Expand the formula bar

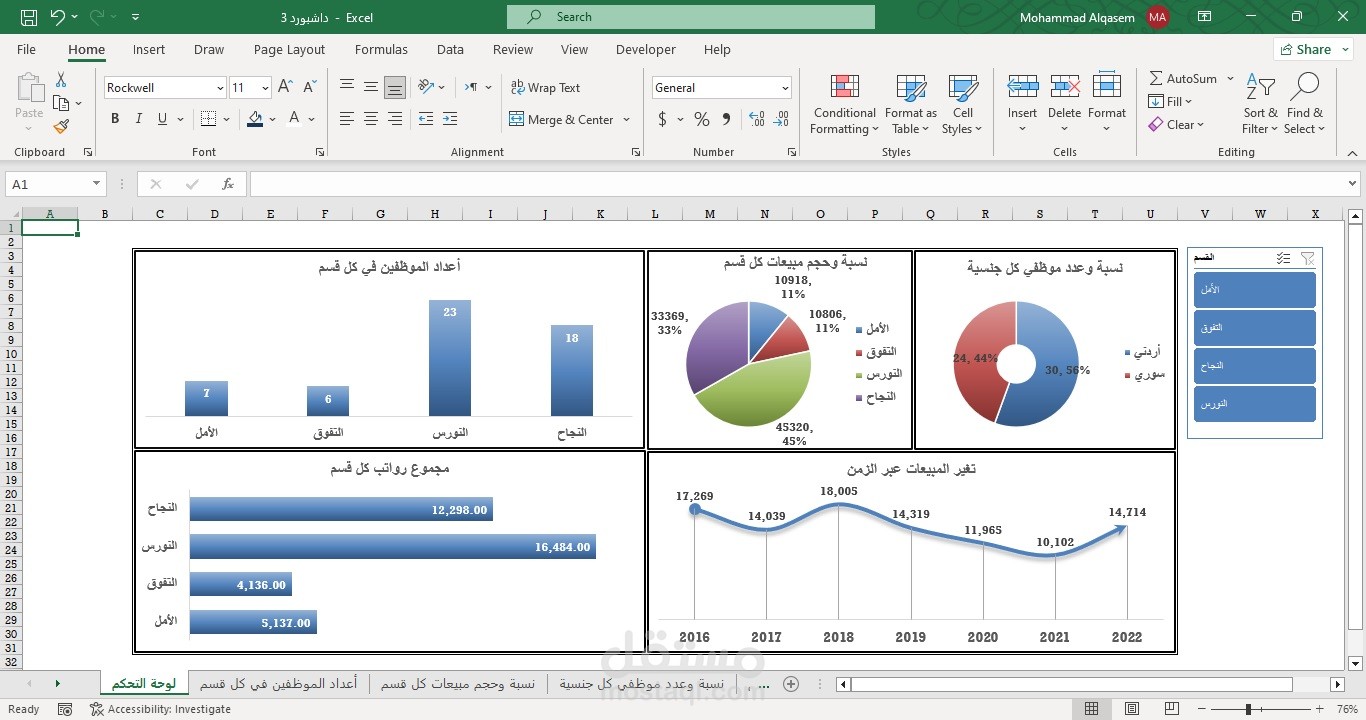click(1353, 184)
